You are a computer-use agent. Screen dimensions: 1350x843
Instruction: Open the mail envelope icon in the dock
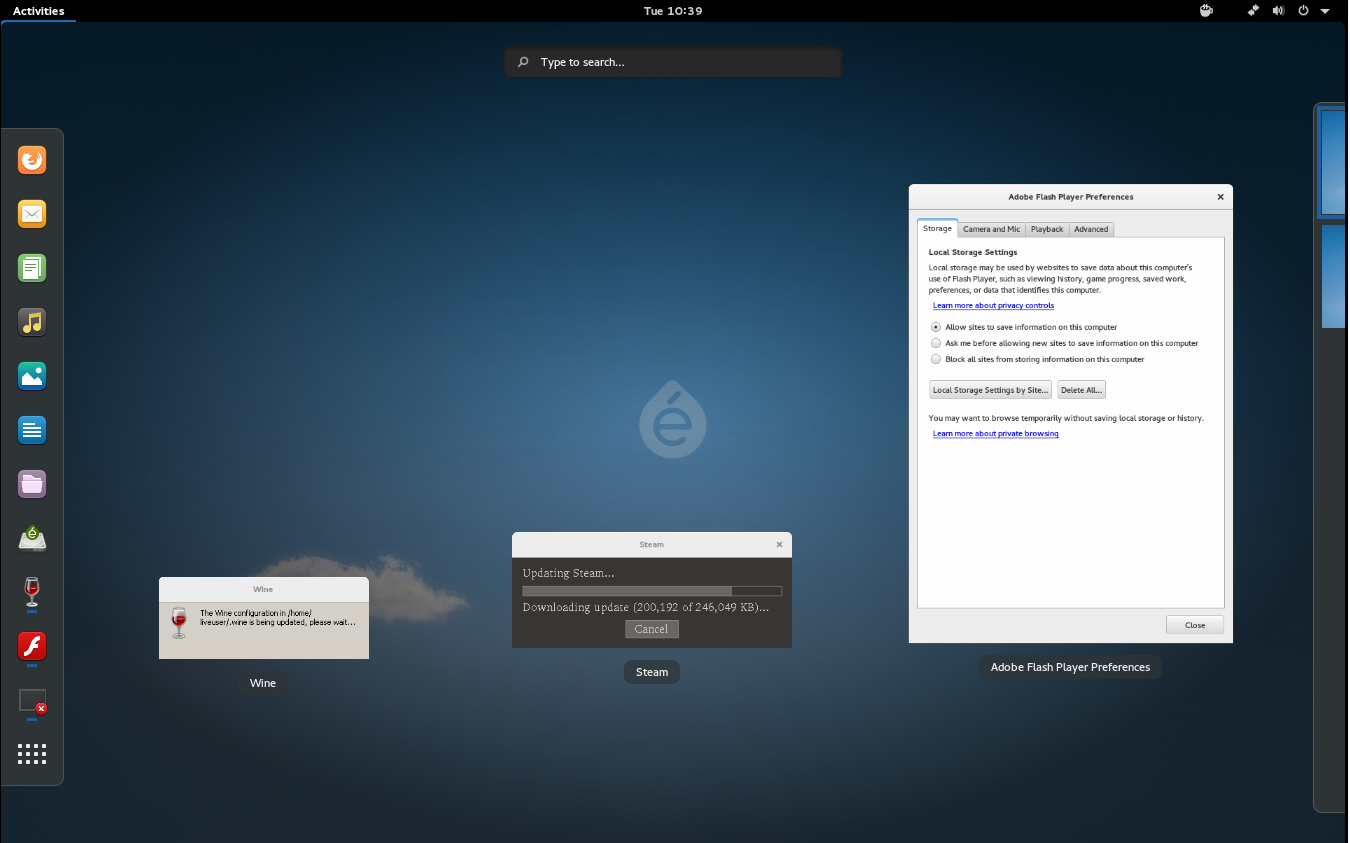coord(32,214)
